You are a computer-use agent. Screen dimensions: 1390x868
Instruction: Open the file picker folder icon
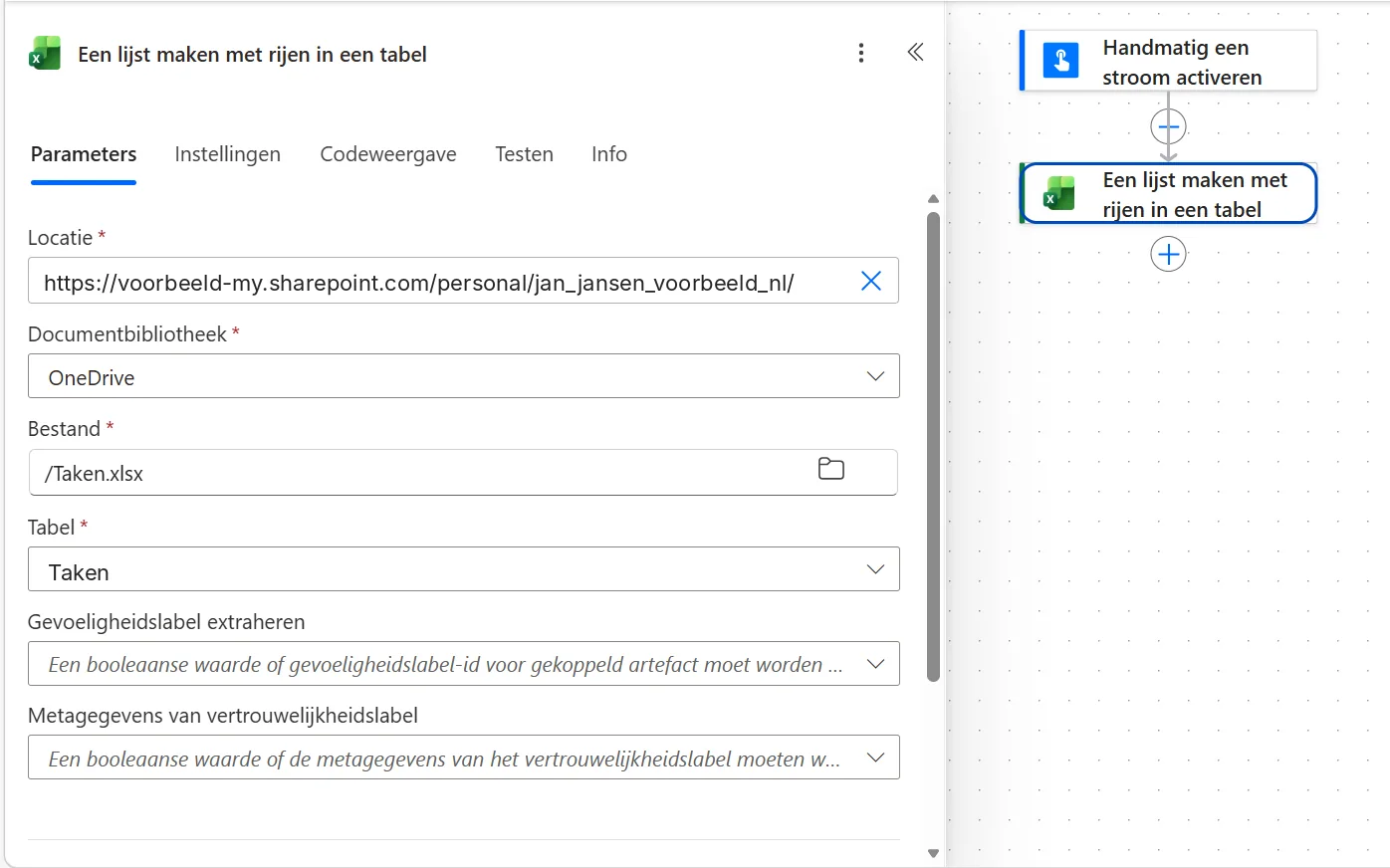[831, 469]
